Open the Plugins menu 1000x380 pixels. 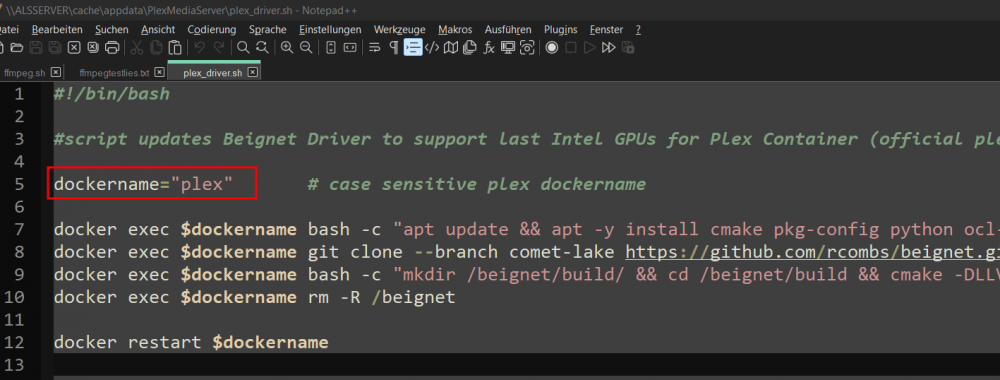click(x=561, y=29)
